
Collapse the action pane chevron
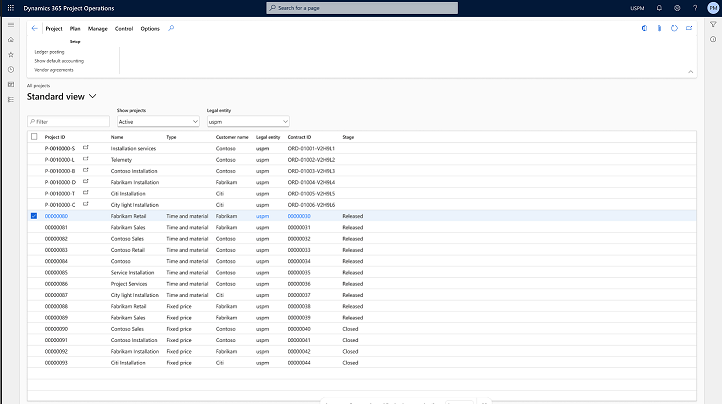(x=690, y=71)
